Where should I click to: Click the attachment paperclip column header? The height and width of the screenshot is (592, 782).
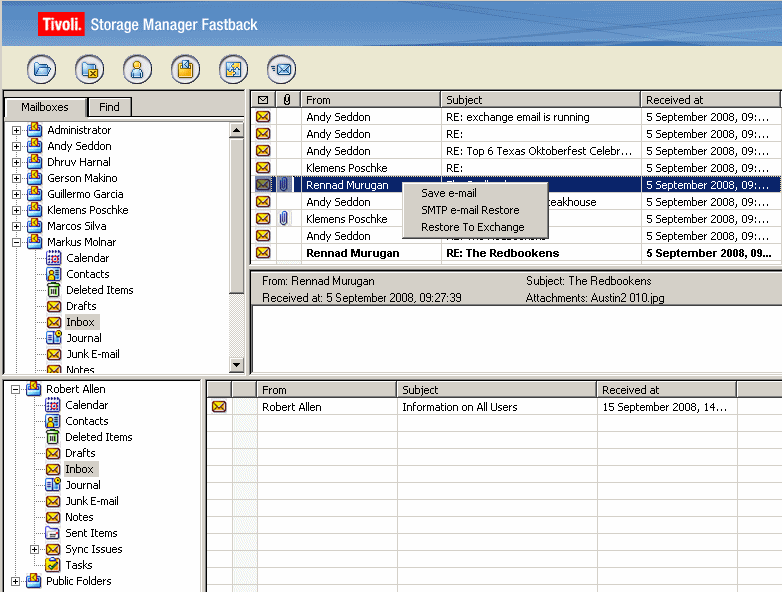pos(287,100)
